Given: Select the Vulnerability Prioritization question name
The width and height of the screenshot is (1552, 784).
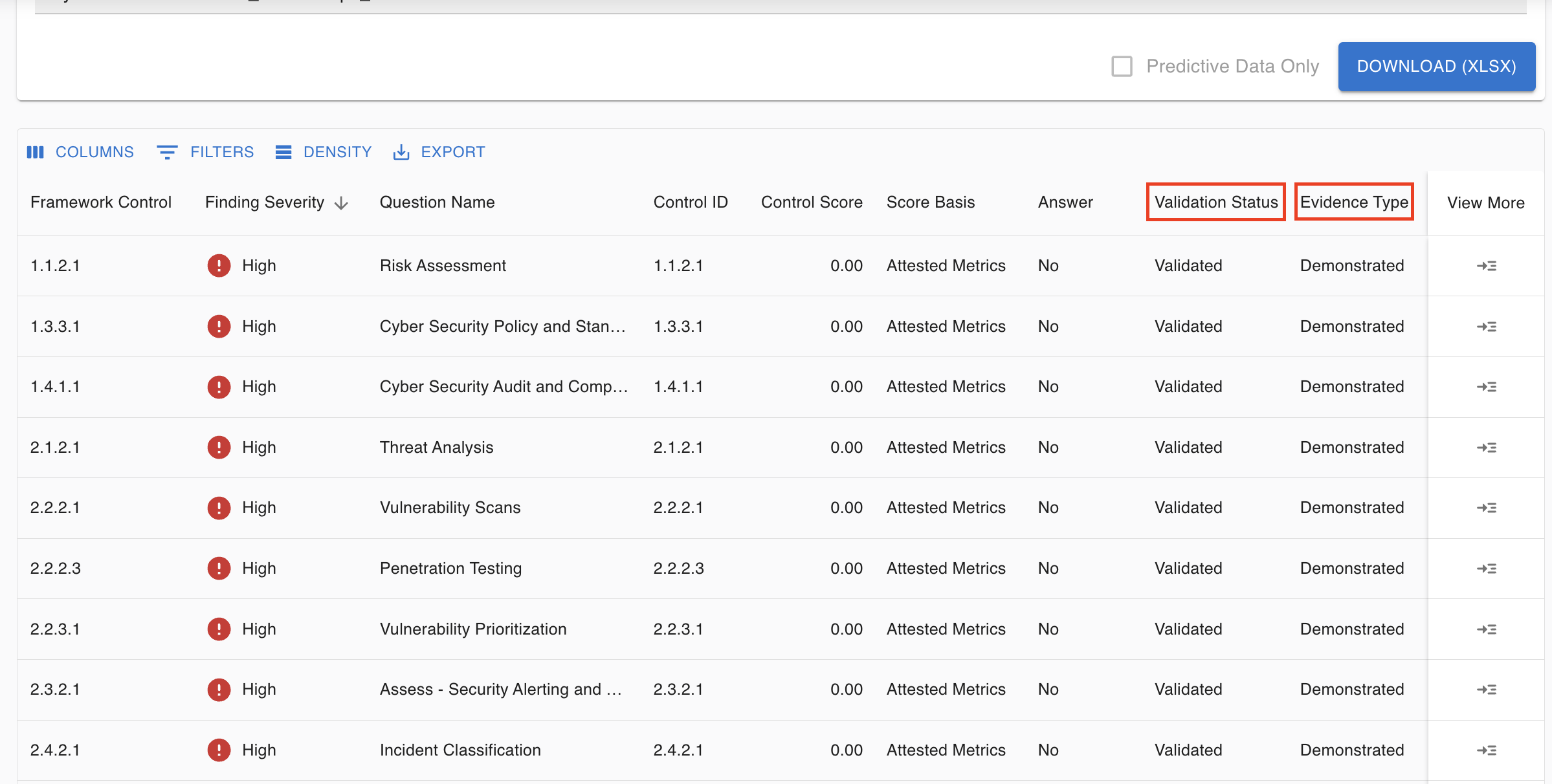Looking at the screenshot, I should tap(473, 629).
